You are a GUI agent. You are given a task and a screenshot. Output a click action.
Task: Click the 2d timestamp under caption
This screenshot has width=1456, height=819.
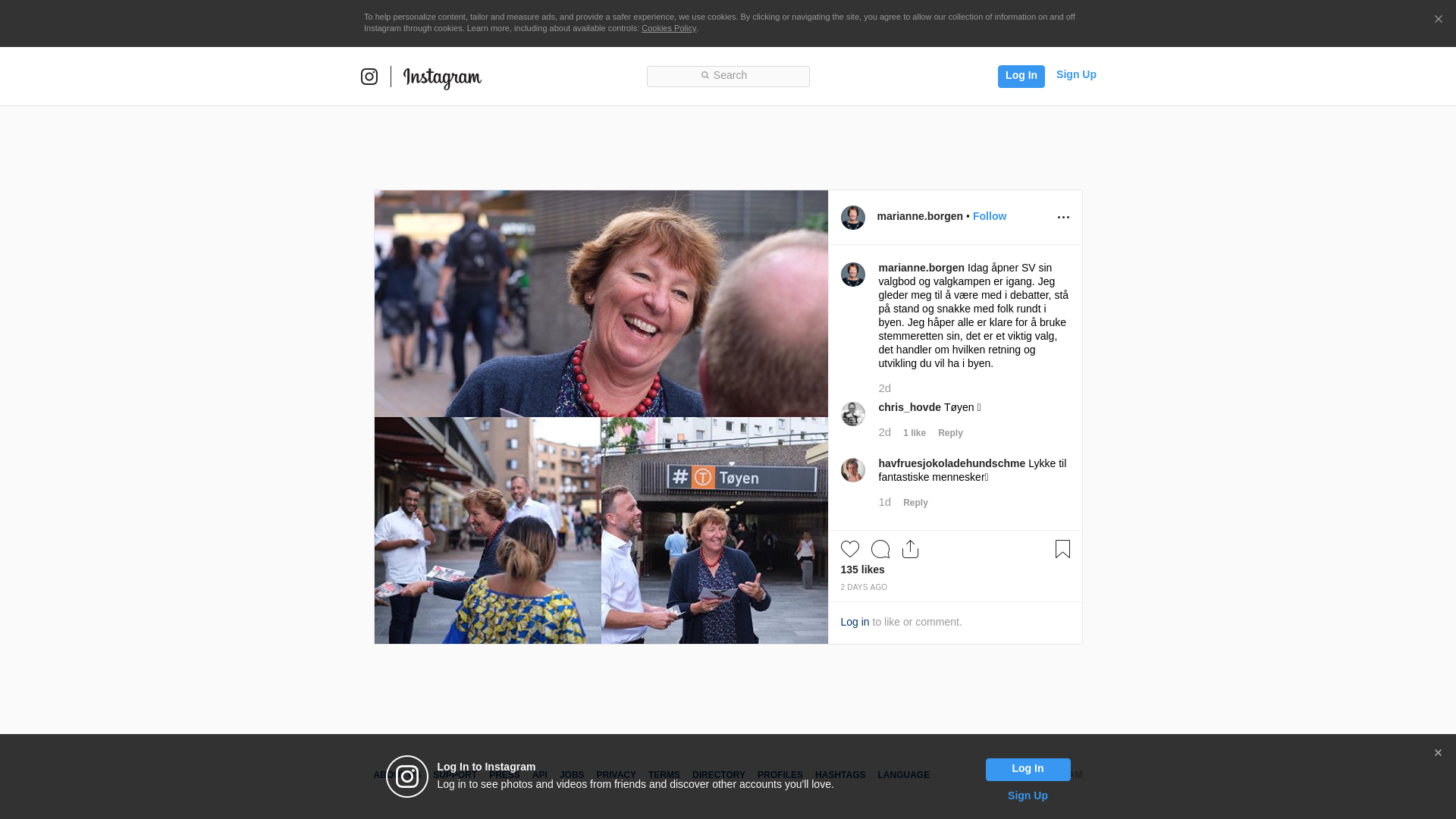click(885, 388)
